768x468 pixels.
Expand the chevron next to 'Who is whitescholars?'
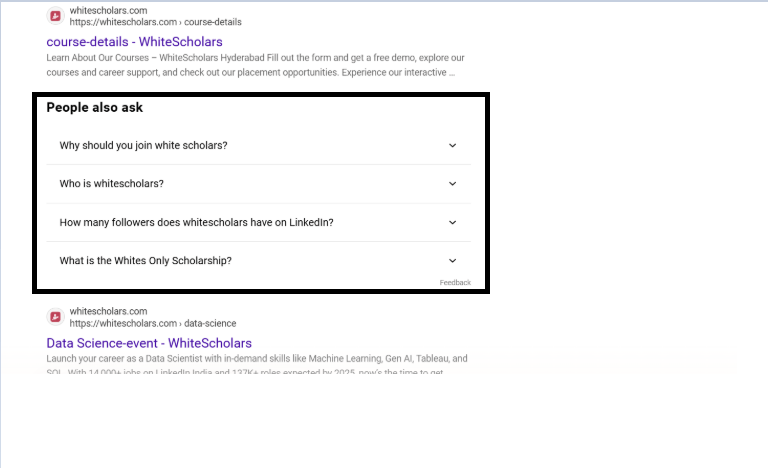pyautogui.click(x=452, y=184)
